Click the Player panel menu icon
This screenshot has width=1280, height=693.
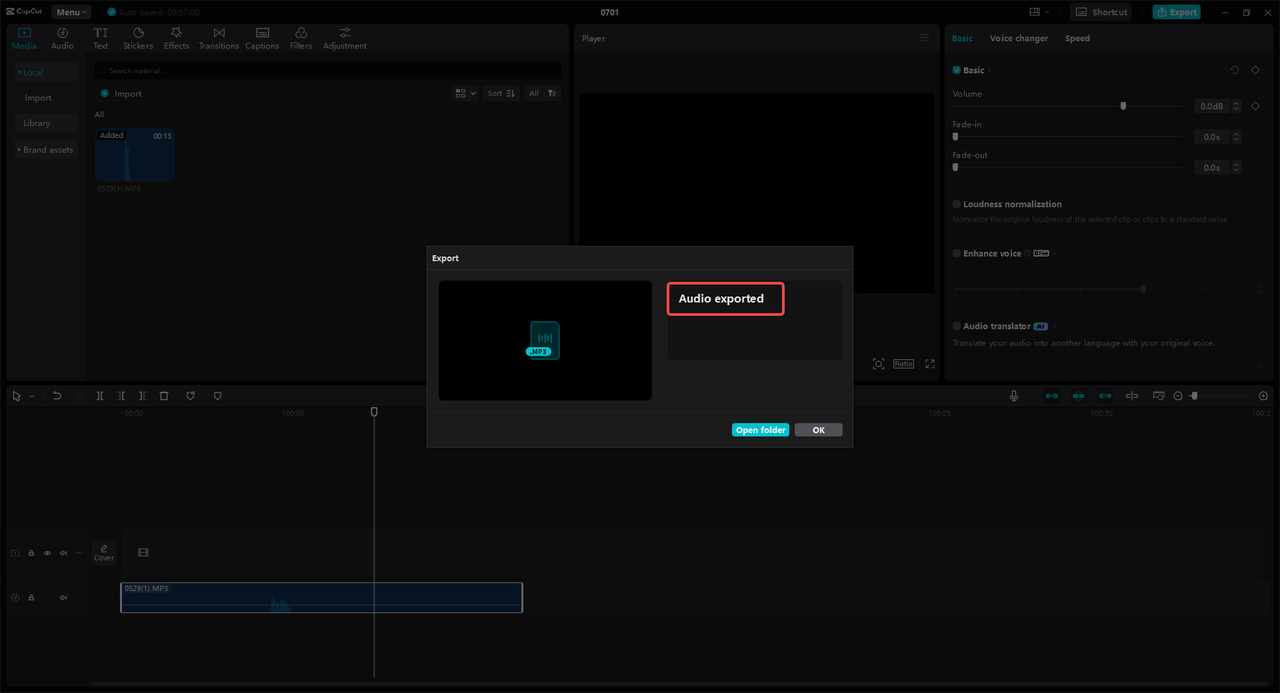pyautogui.click(x=924, y=38)
